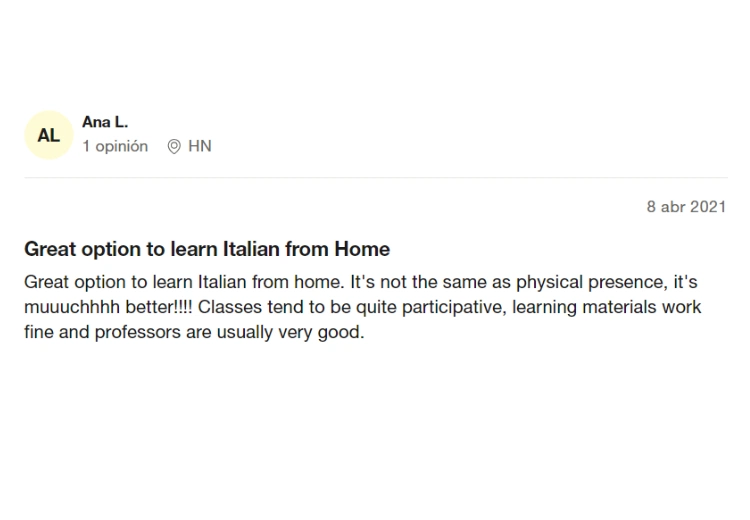This screenshot has height=520, width=750.
Task: Open the review title about learning Italian
Action: pos(207,249)
